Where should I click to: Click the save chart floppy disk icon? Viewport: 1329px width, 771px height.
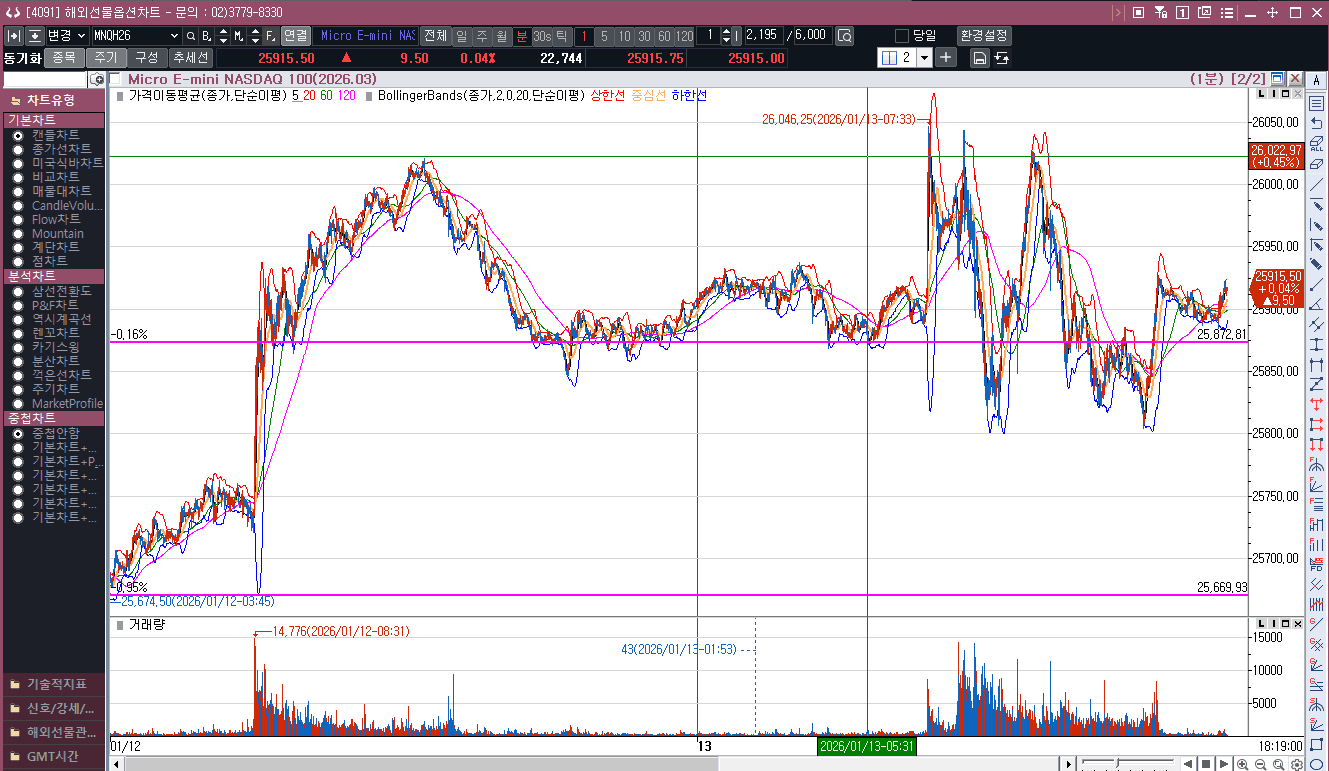tap(980, 58)
